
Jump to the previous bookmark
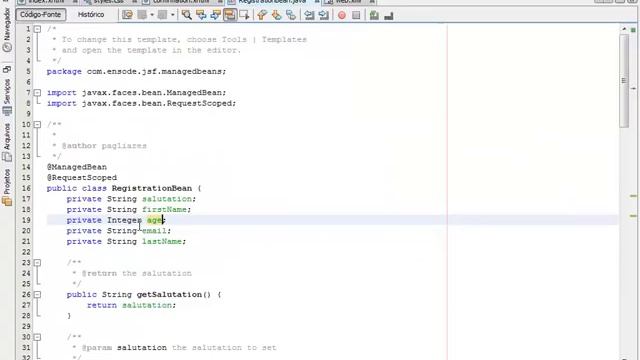pyautogui.click(x=262, y=15)
